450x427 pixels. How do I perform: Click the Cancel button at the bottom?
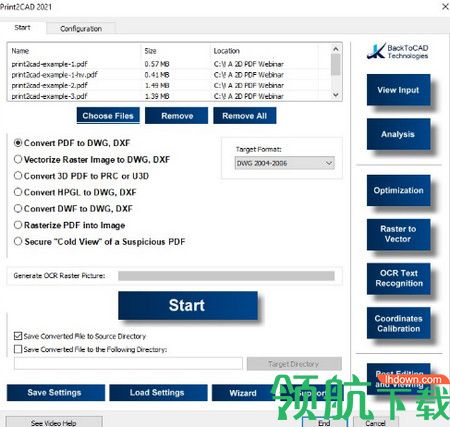coord(376,422)
